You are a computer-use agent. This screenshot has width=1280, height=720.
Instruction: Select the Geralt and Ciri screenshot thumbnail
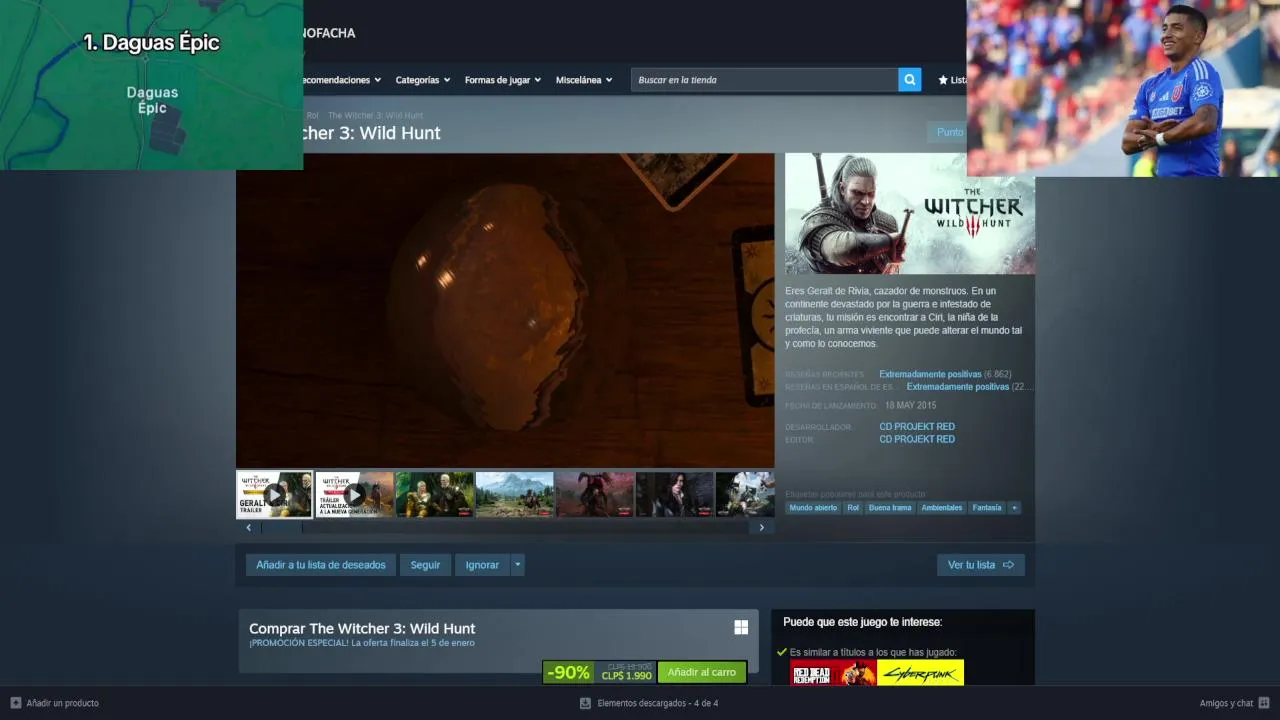435,495
